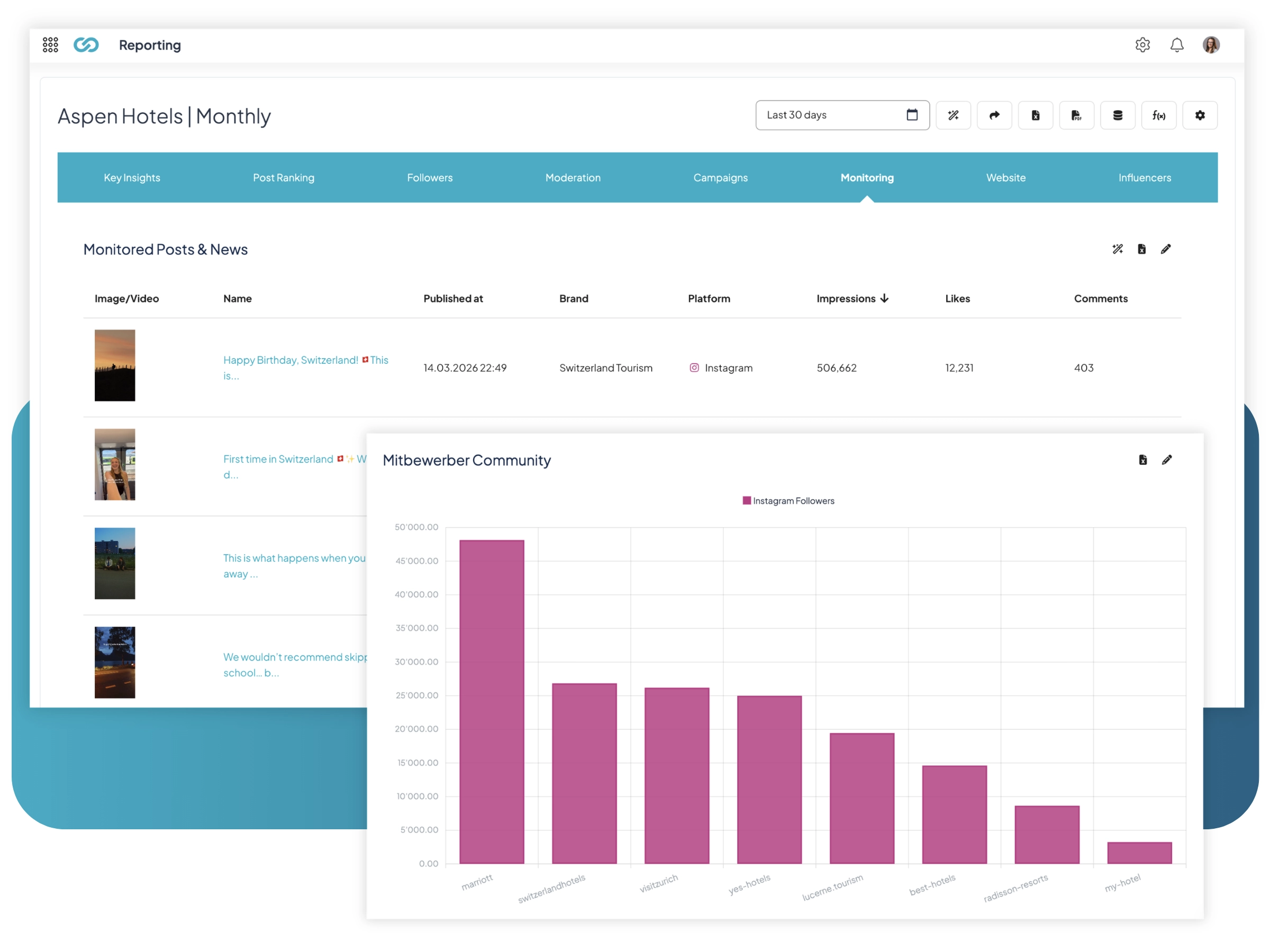Click magic wand in Monitored Posts header
1270x952 pixels.
click(1117, 249)
